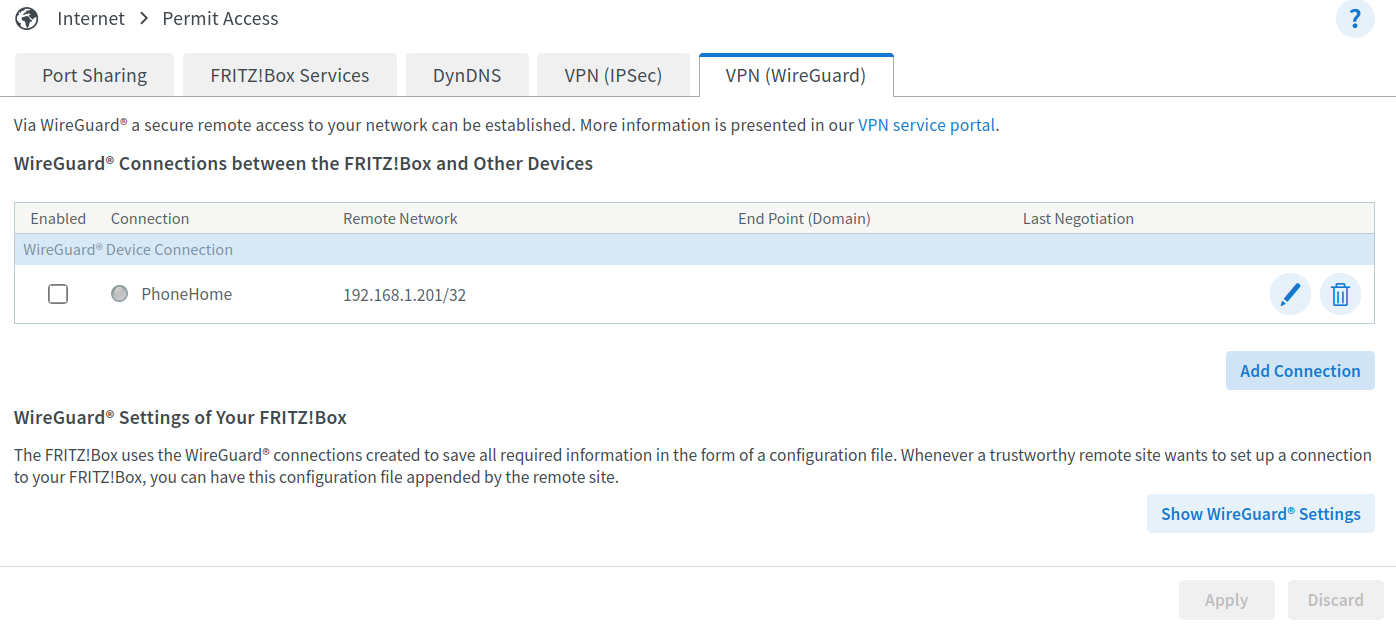Click the Apply button
The width and height of the screenshot is (1396, 635).
(1226, 600)
